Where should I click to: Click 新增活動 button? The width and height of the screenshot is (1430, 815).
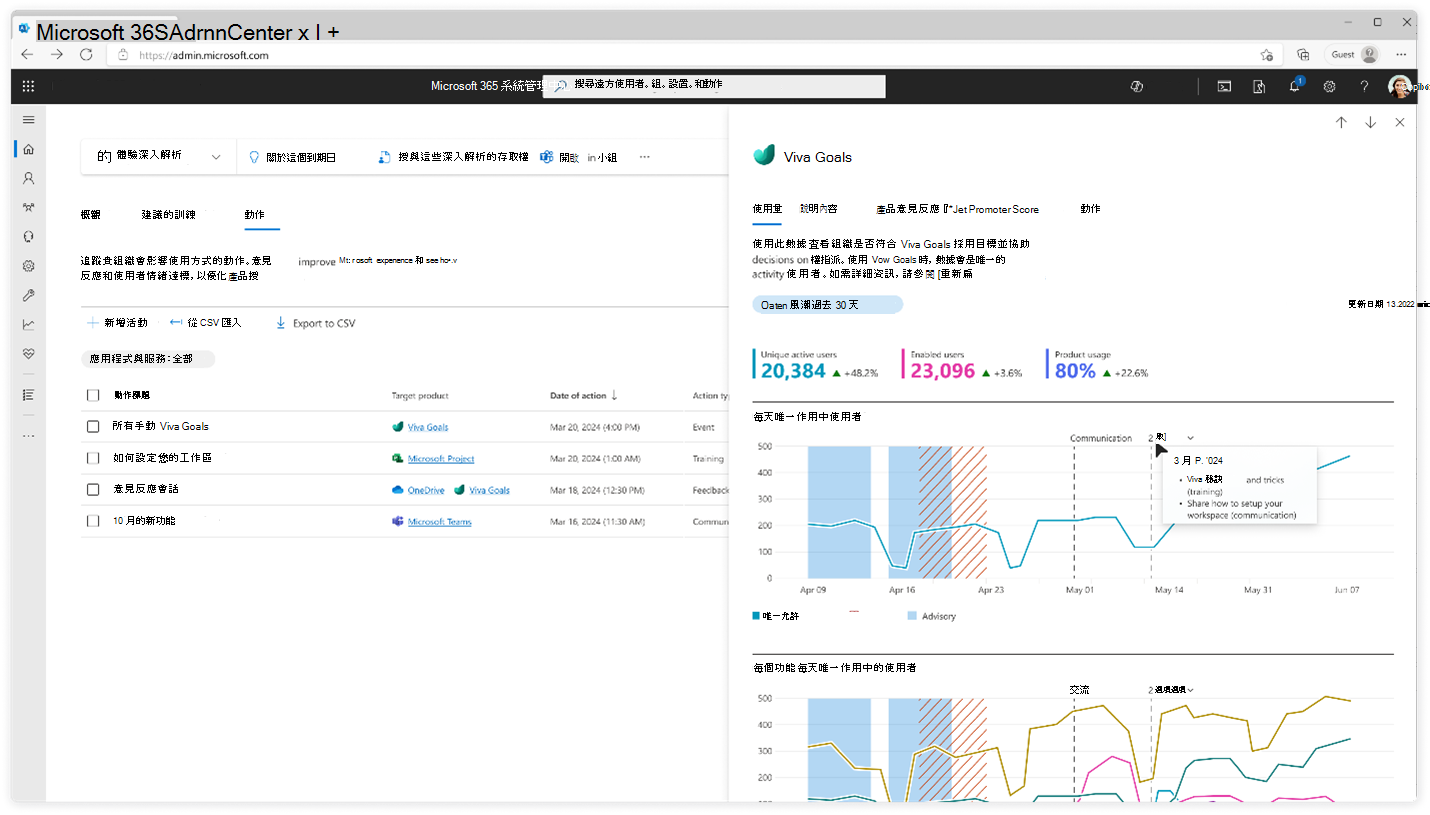point(117,323)
